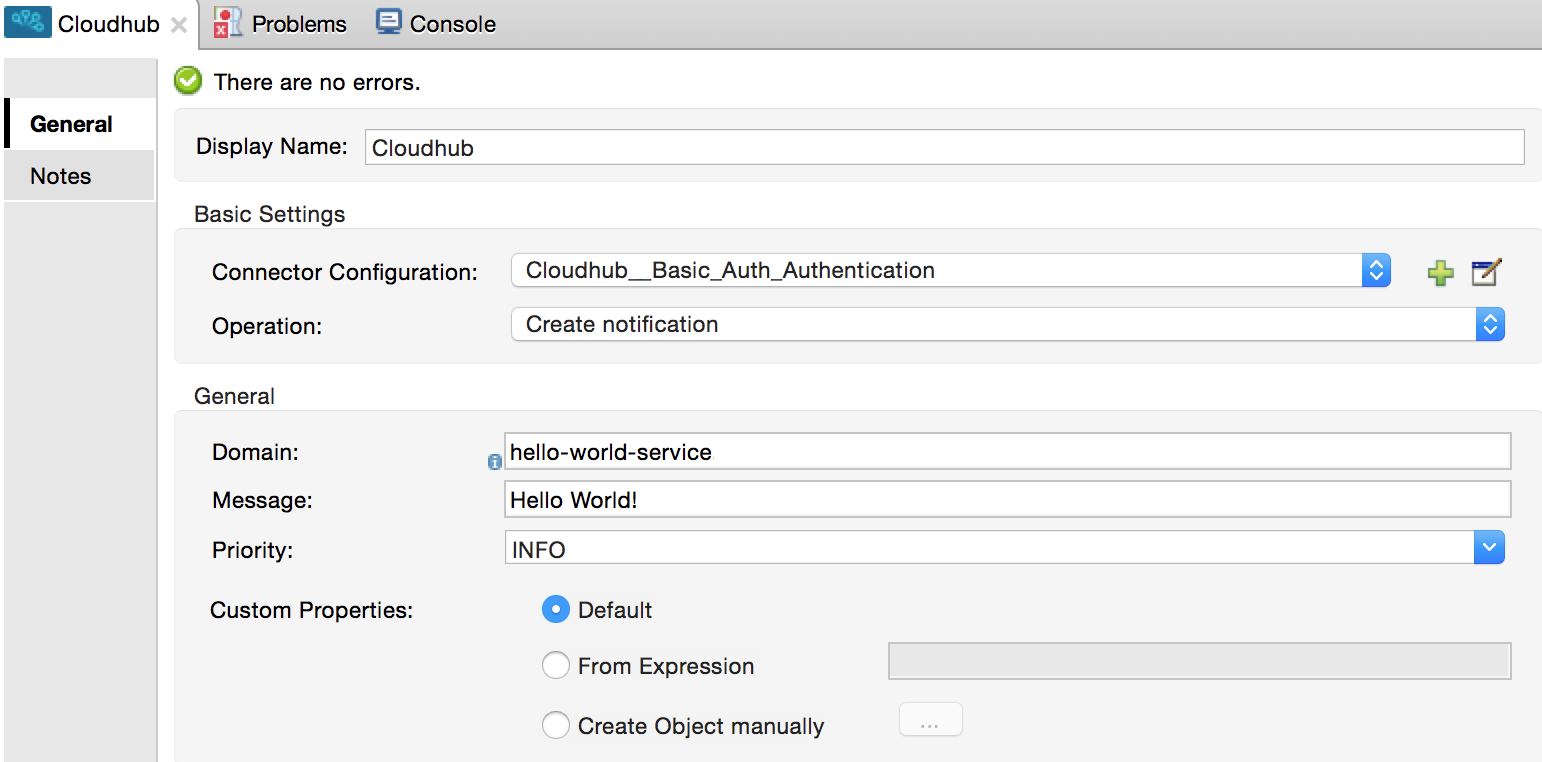1542x762 pixels.
Task: Select the From Expression radio button
Action: pos(556,664)
